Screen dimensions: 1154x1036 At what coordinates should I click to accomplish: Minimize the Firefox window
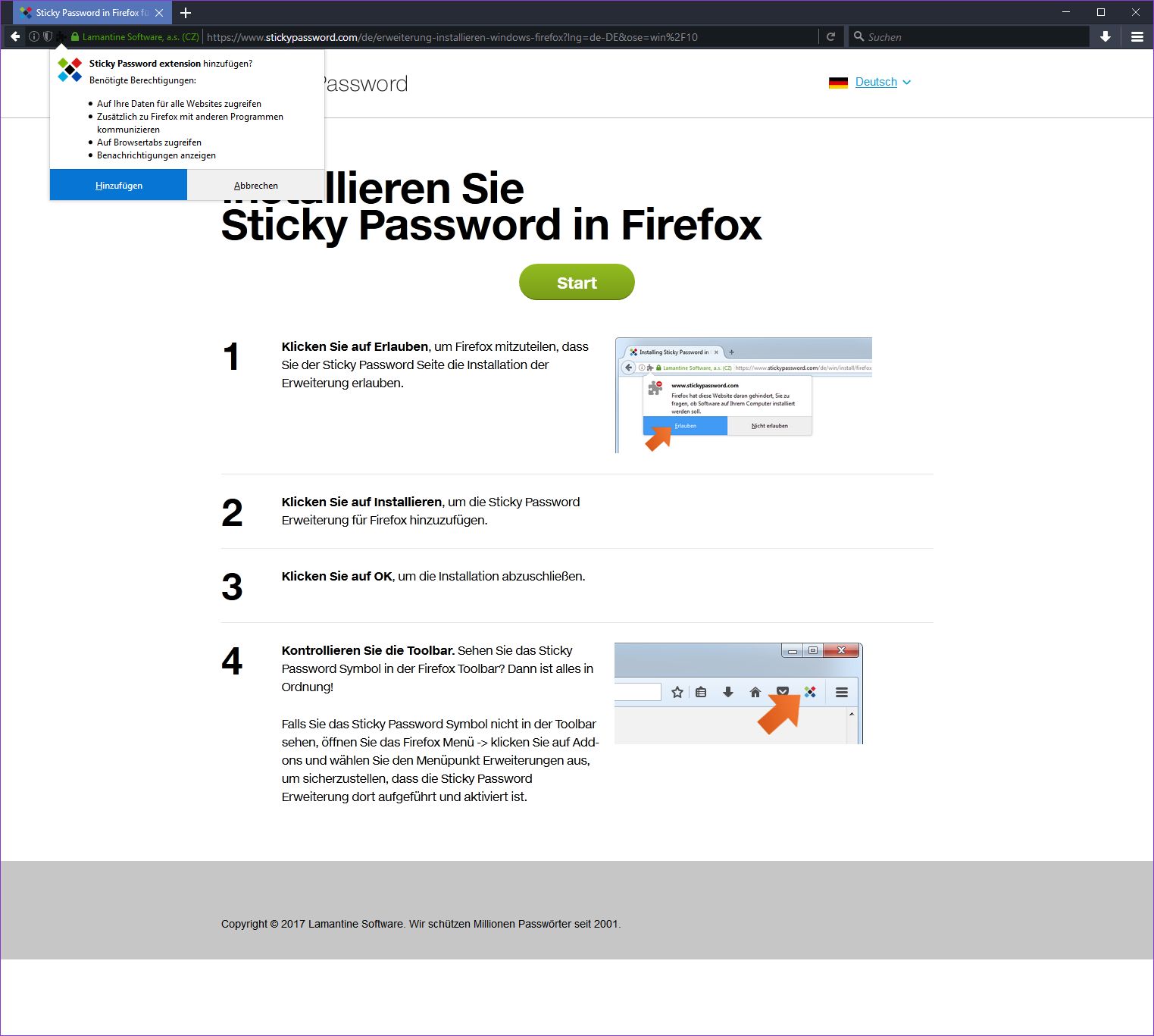1066,12
